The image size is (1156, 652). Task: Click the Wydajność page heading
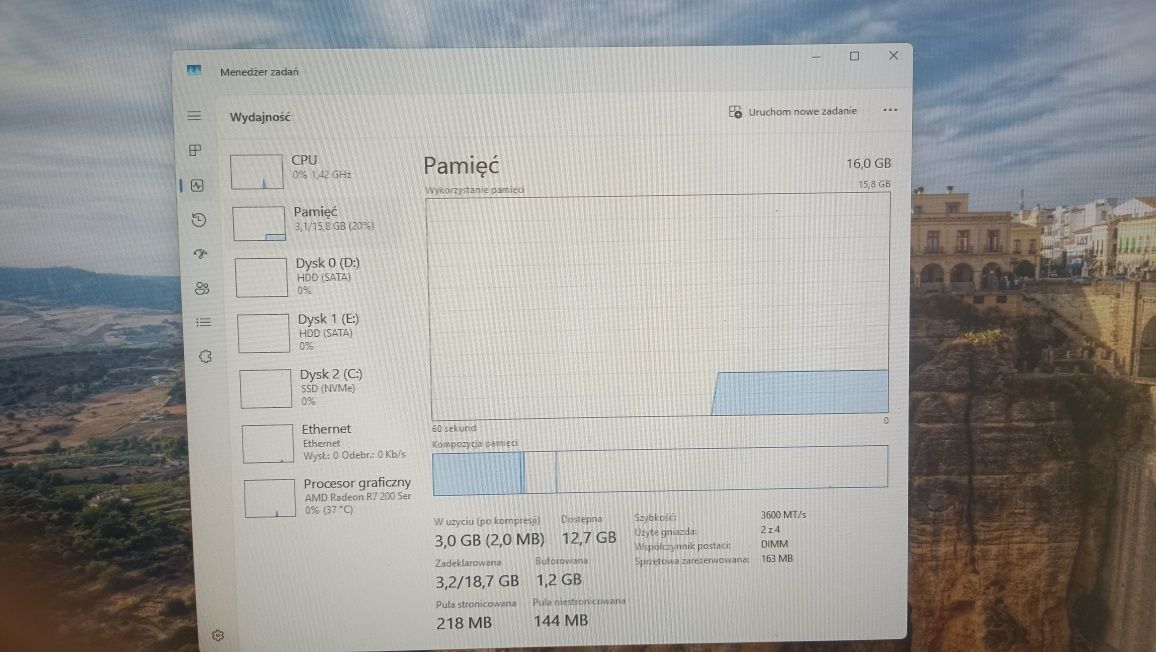pyautogui.click(x=260, y=117)
